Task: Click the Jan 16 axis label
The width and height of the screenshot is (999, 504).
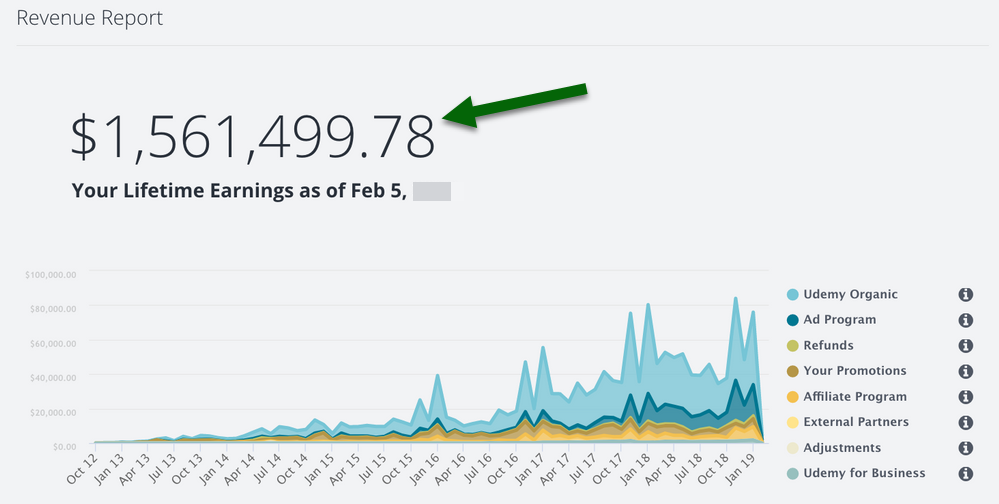Action: click(x=430, y=467)
